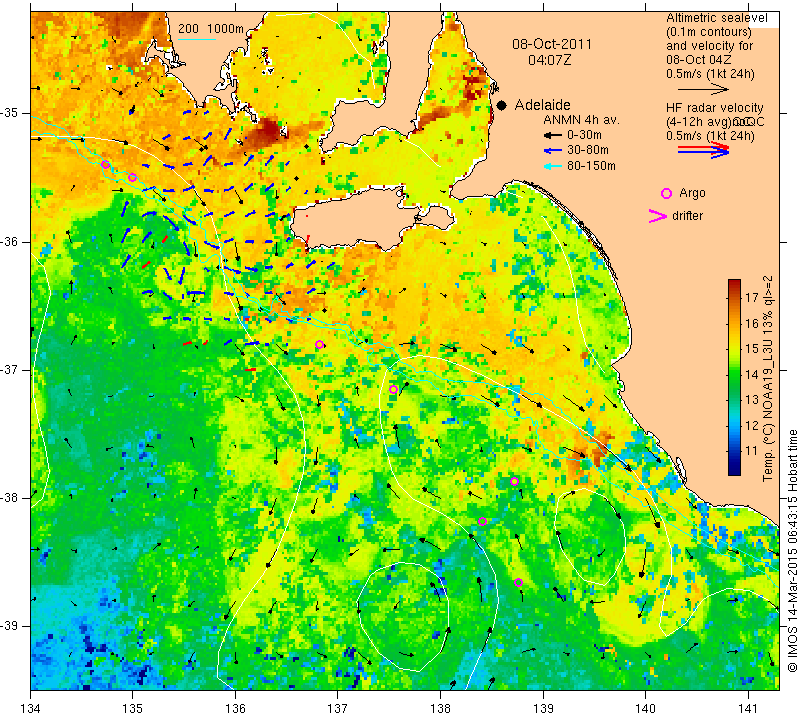Screen dimensions: 800x720
Task: Click the westernmost Argo circle on the map
Action: coord(105,164)
